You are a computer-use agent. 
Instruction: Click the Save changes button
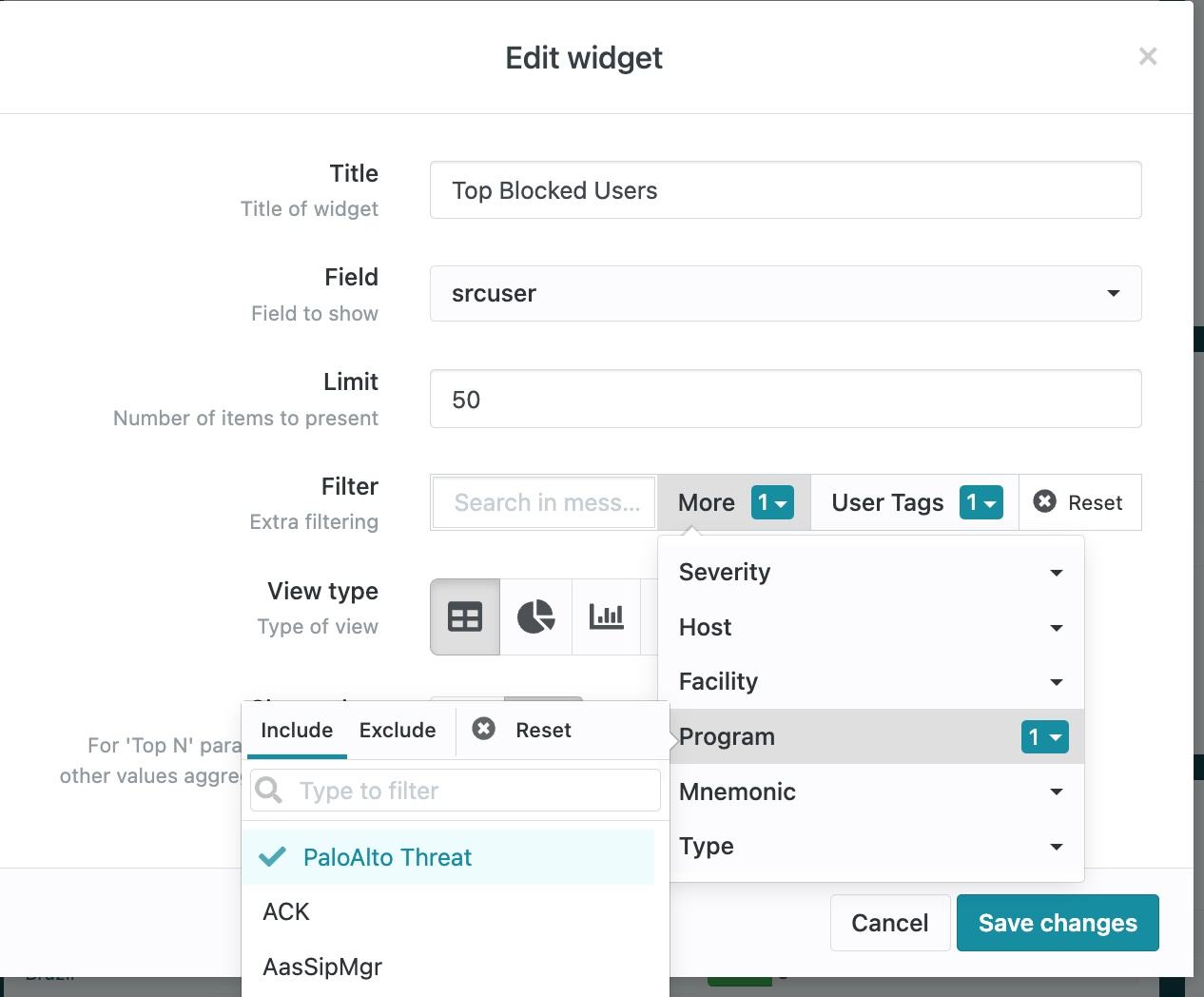pos(1058,922)
